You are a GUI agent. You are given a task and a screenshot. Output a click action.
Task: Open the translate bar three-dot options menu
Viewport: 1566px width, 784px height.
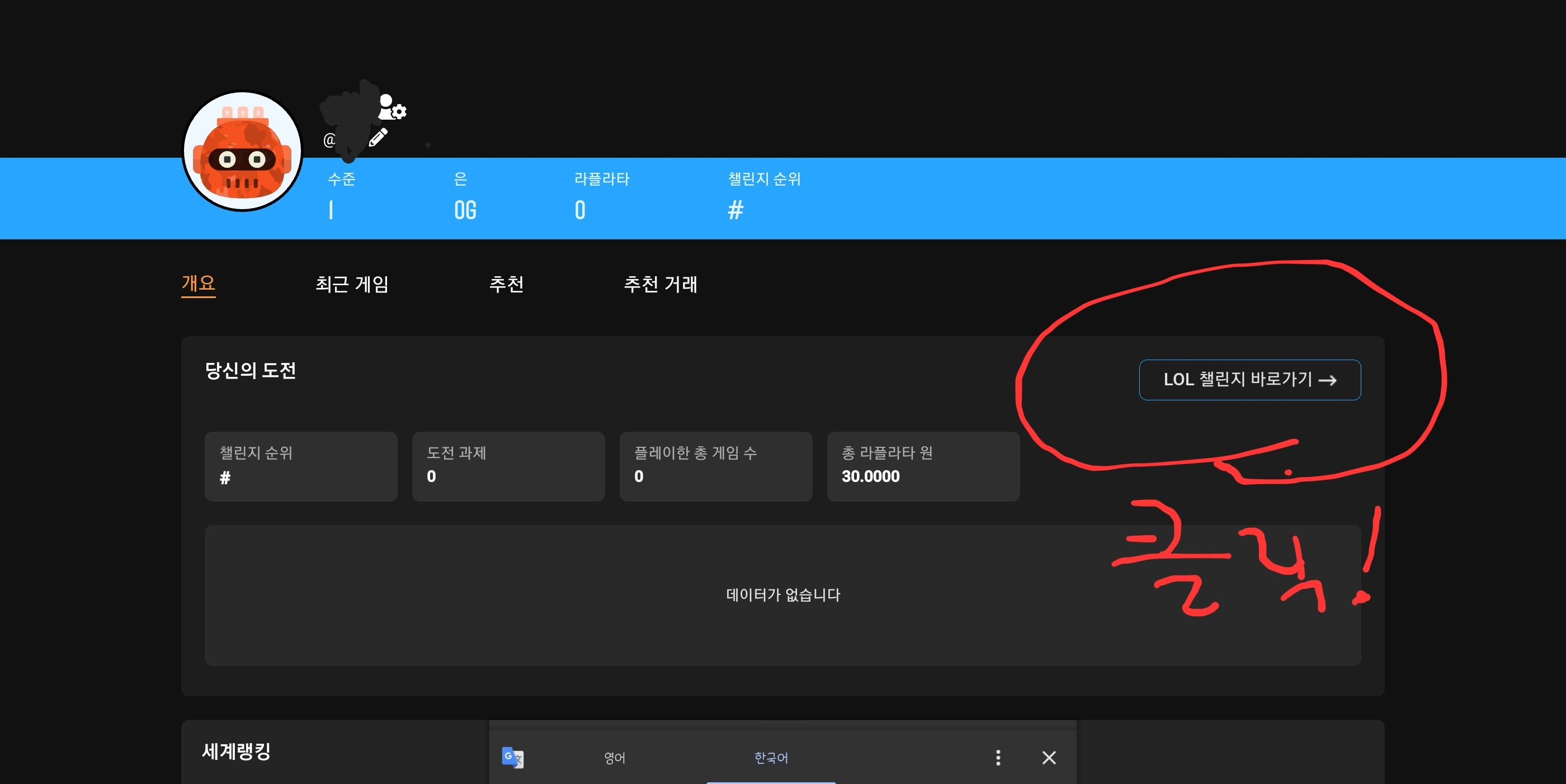(998, 757)
